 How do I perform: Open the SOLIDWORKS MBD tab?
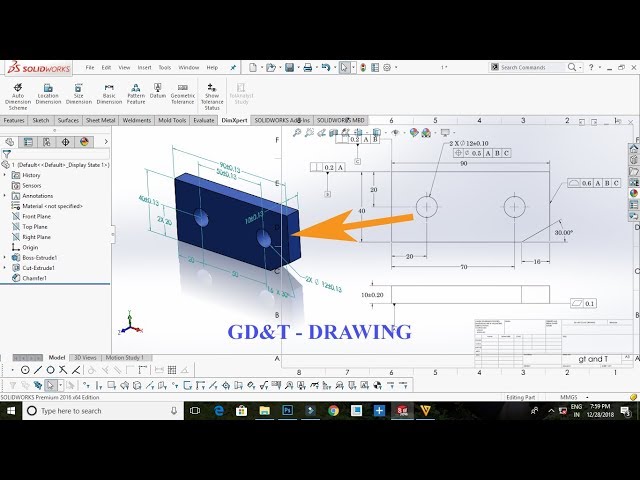340,120
